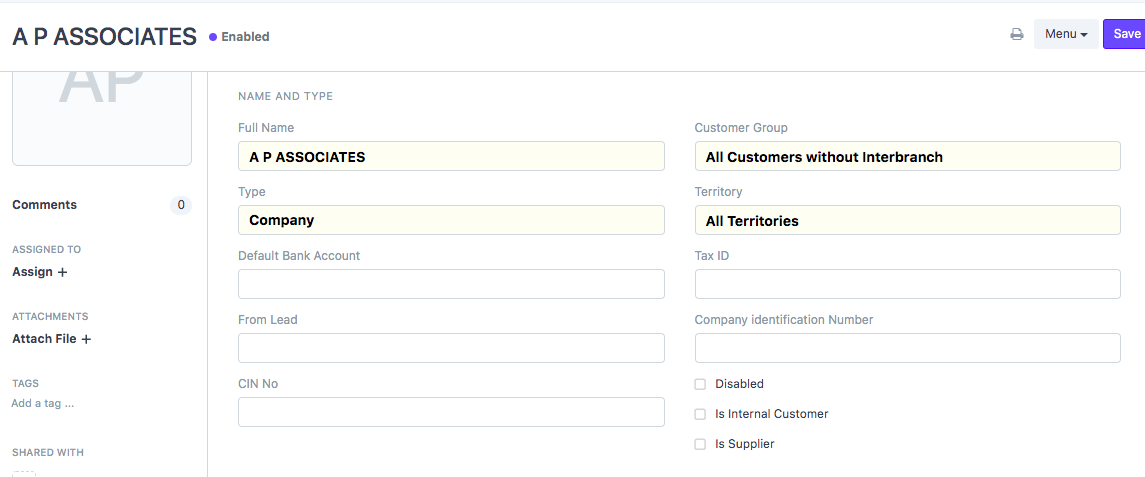Screen dimensions: 1145x477
Task: Click the Tax ID input field
Action: point(907,284)
